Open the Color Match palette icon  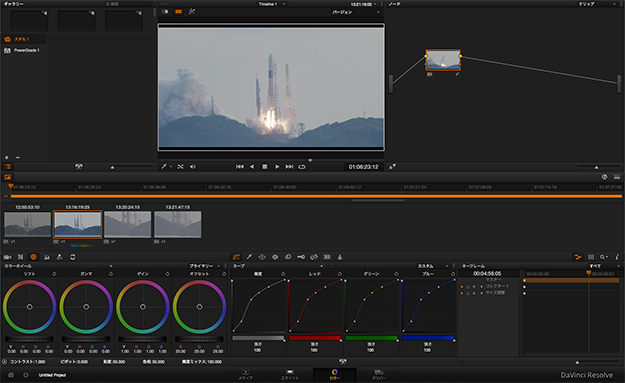(x=20, y=257)
